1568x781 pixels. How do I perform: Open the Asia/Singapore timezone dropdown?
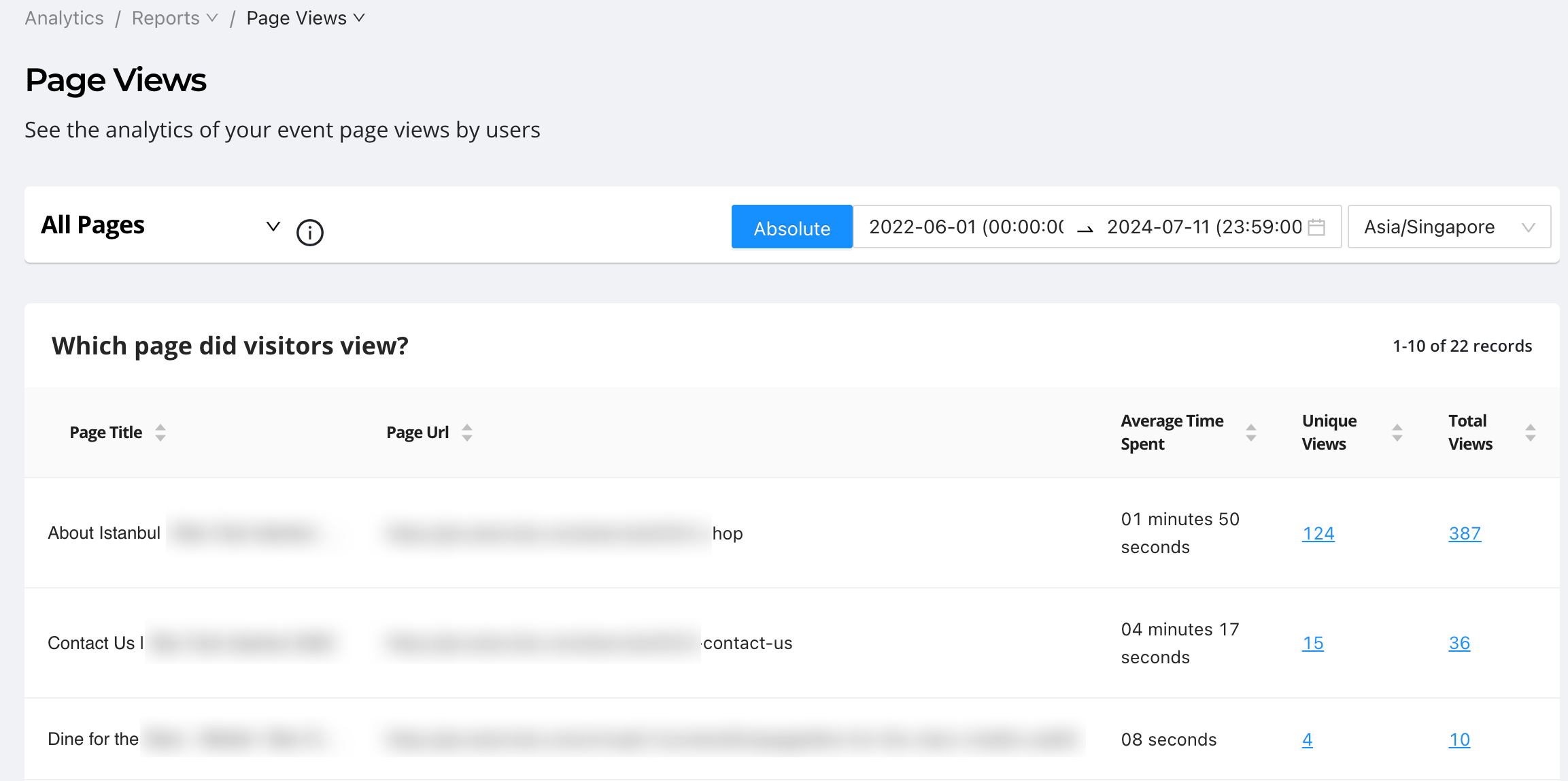click(x=1448, y=227)
